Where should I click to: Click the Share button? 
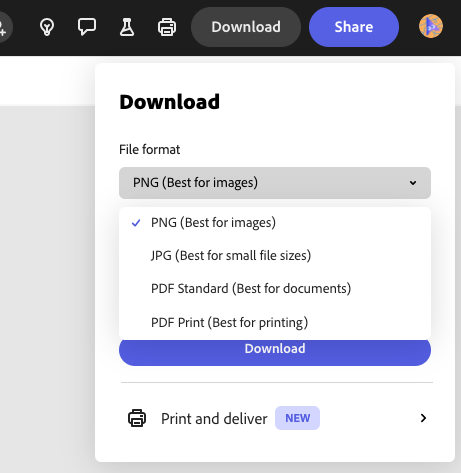(x=354, y=27)
